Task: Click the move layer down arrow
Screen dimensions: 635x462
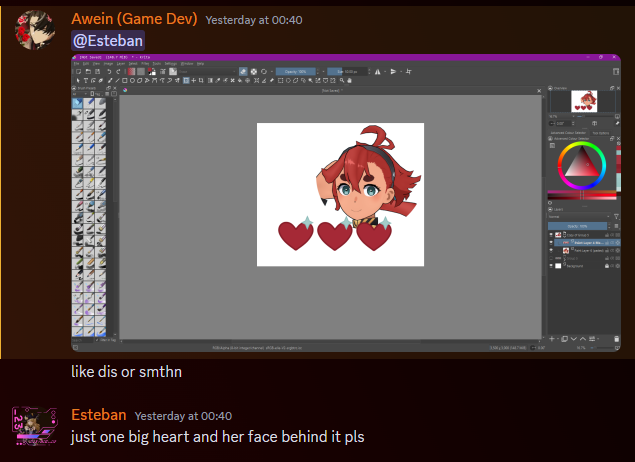Action: click(x=573, y=339)
